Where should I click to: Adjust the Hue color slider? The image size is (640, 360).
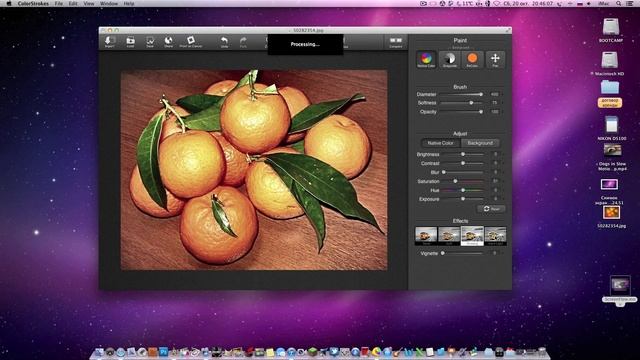pyautogui.click(x=463, y=190)
